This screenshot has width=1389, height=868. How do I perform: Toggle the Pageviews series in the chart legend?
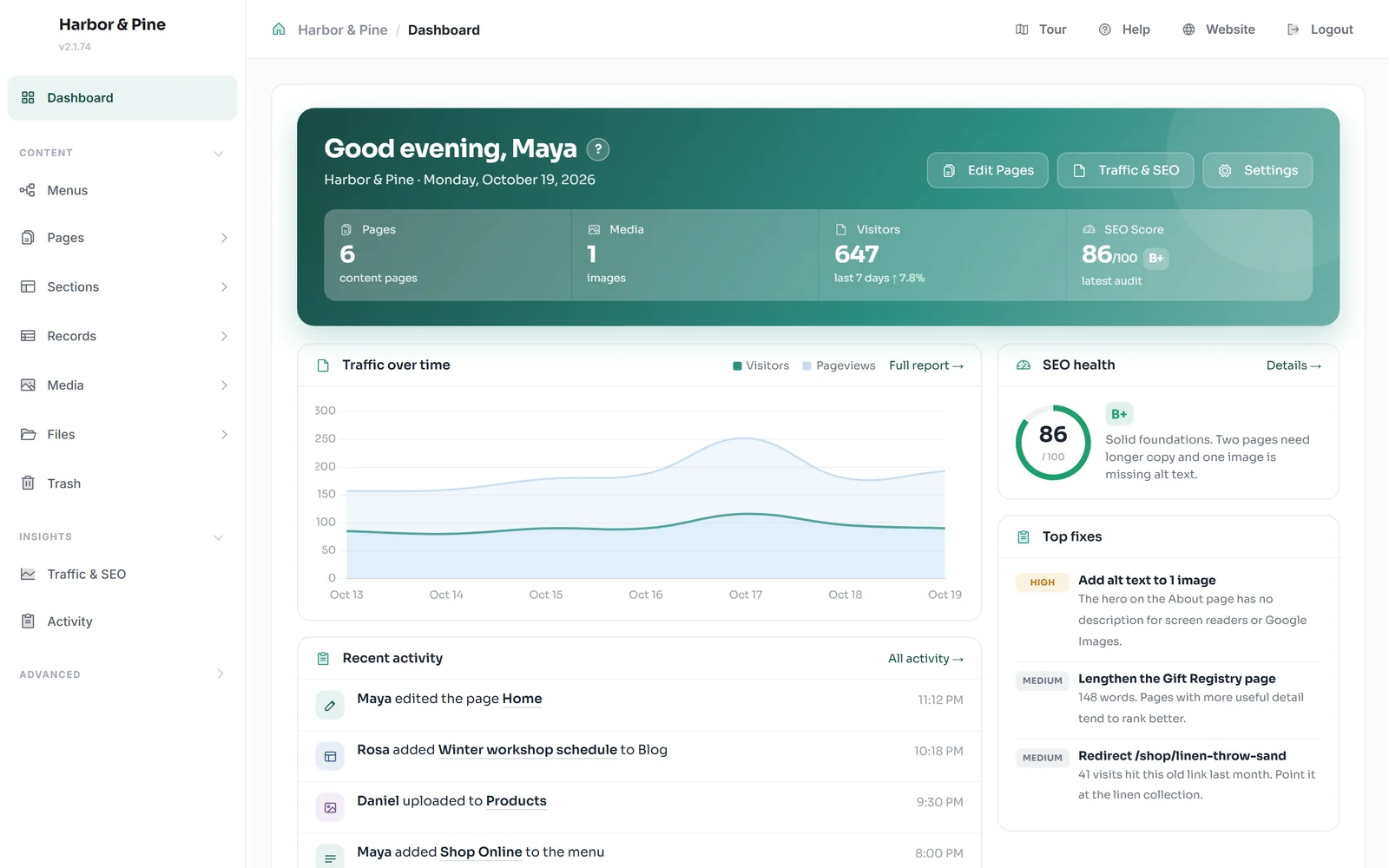point(839,365)
